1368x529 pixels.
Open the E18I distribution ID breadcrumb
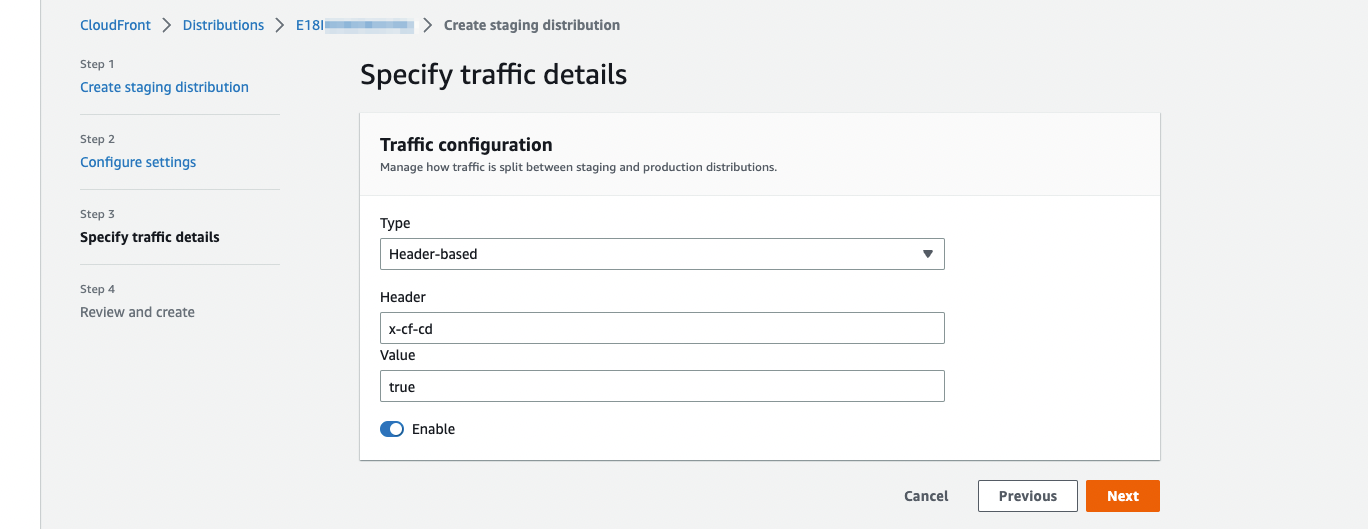(353, 25)
